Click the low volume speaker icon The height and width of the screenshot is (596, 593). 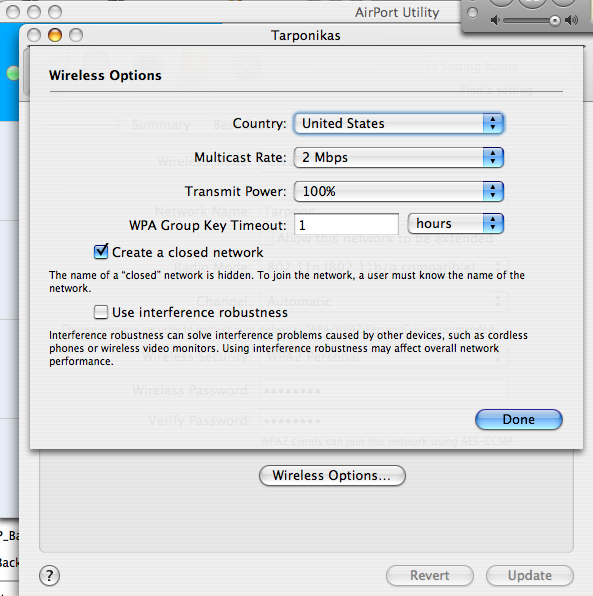tap(495, 20)
